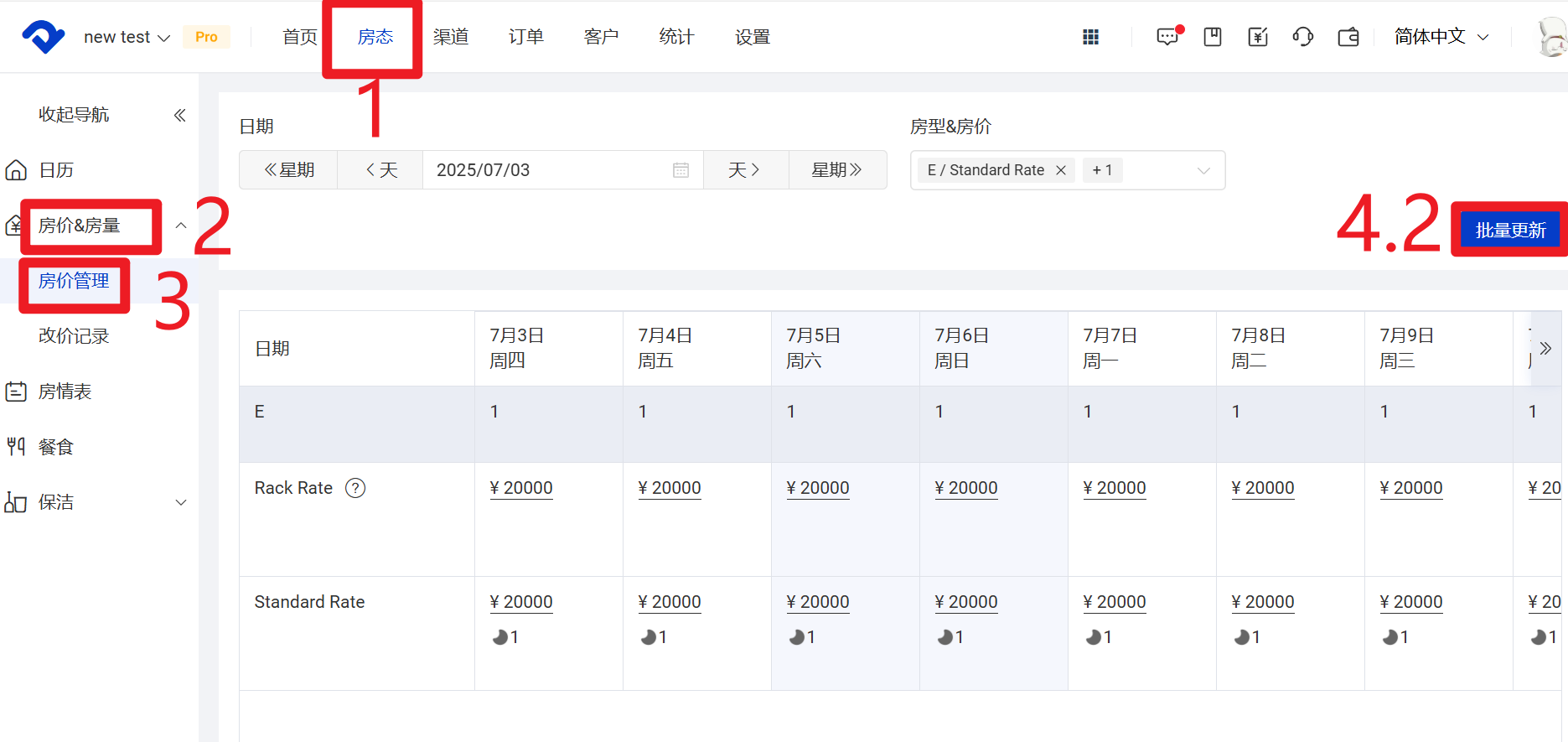
Task: Open calendar picker icon in date field
Action: point(681,170)
